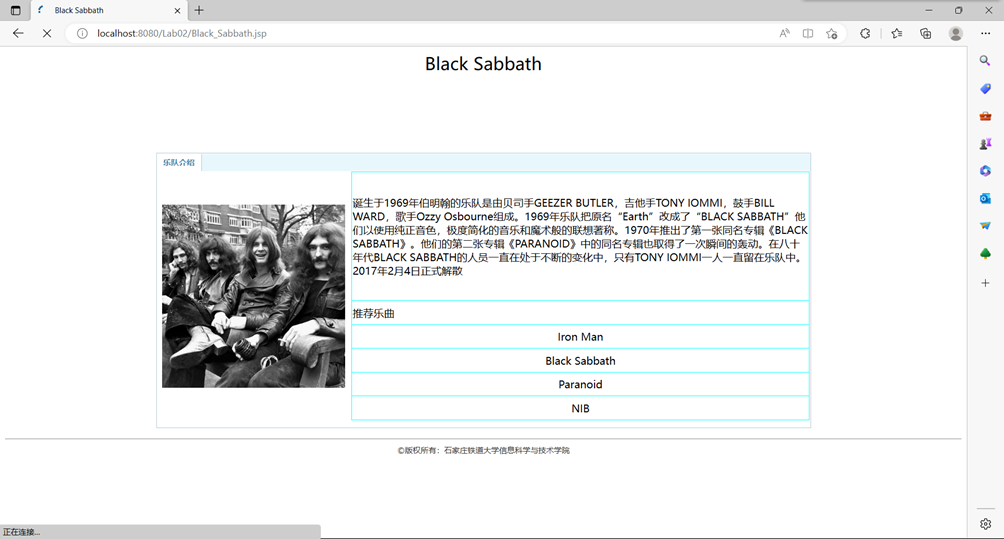Open sidebar Microsoft 365 icon

(985, 171)
